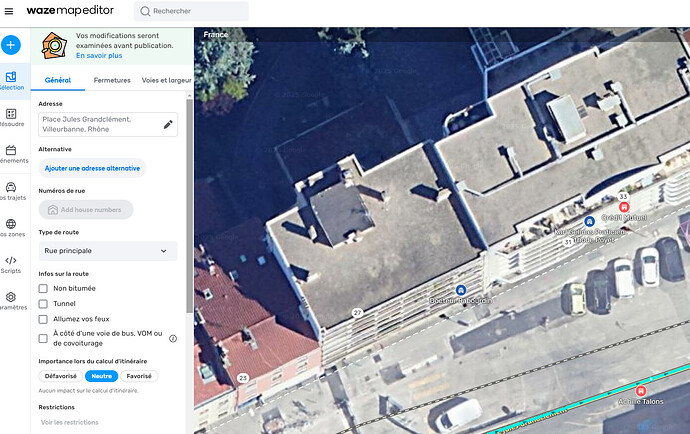The height and width of the screenshot is (434, 690).
Task: Click the blue add plus button
Action: pos(11,45)
